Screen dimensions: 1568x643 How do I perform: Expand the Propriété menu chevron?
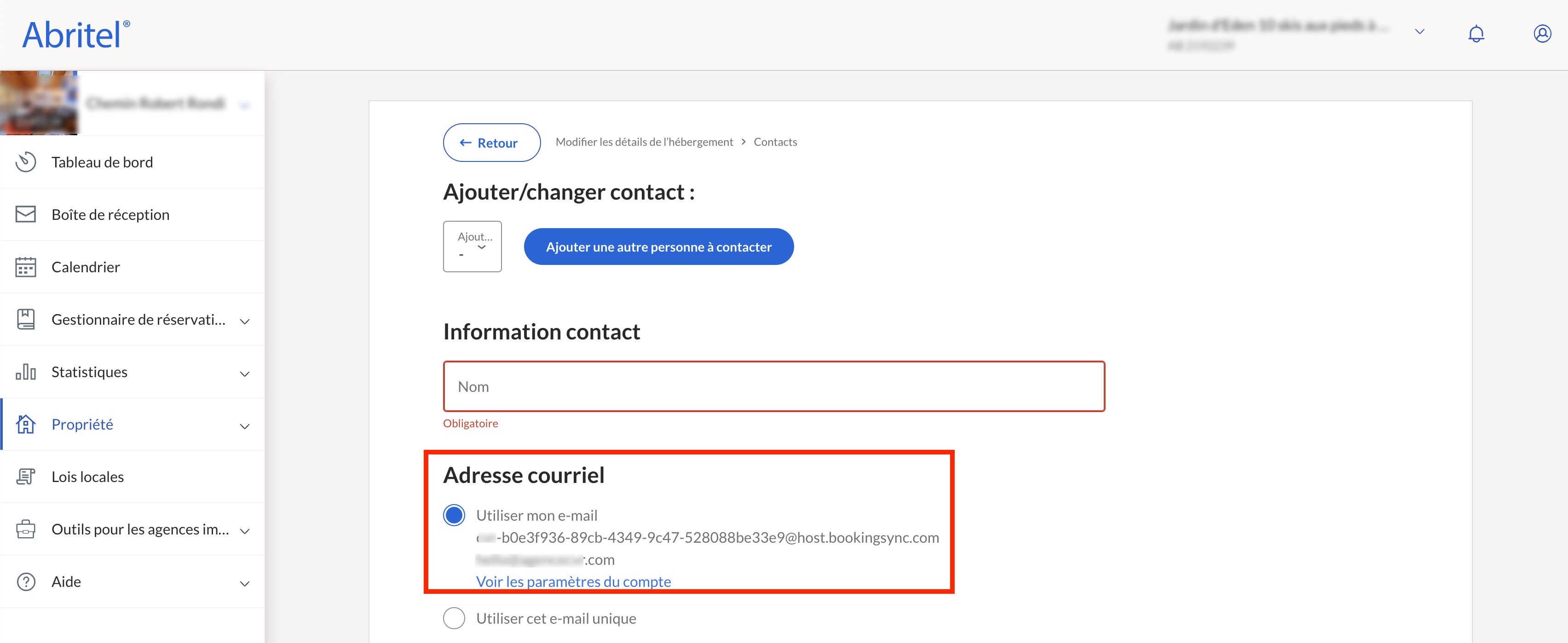pyautogui.click(x=245, y=425)
